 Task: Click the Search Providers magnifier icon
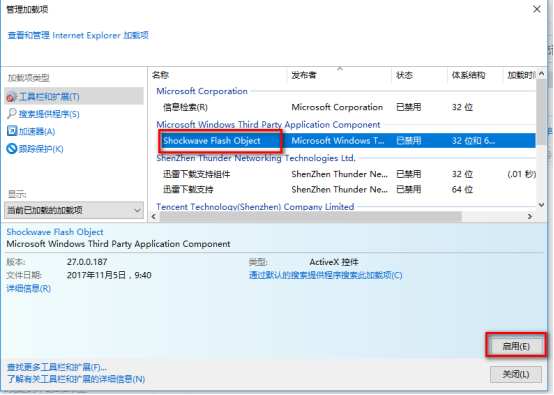(12, 114)
